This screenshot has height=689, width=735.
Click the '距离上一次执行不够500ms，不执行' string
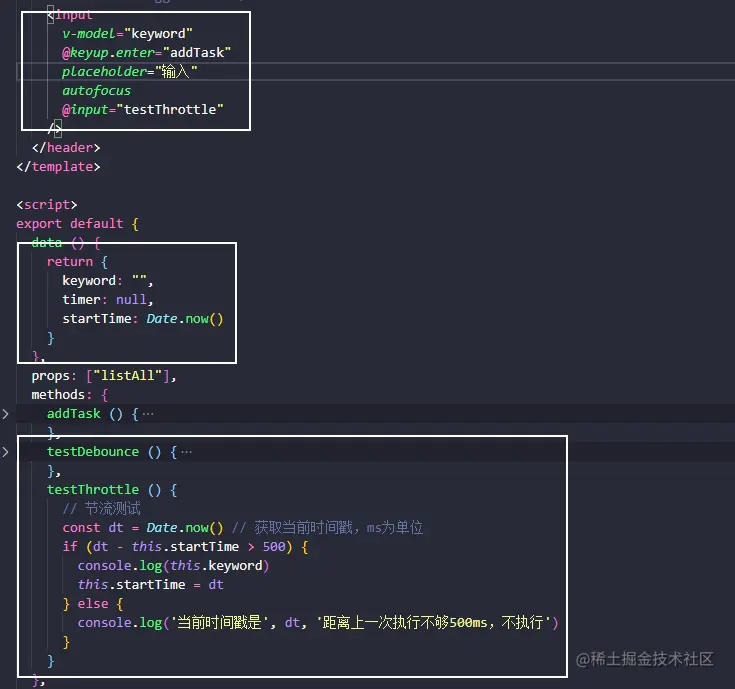coord(434,622)
